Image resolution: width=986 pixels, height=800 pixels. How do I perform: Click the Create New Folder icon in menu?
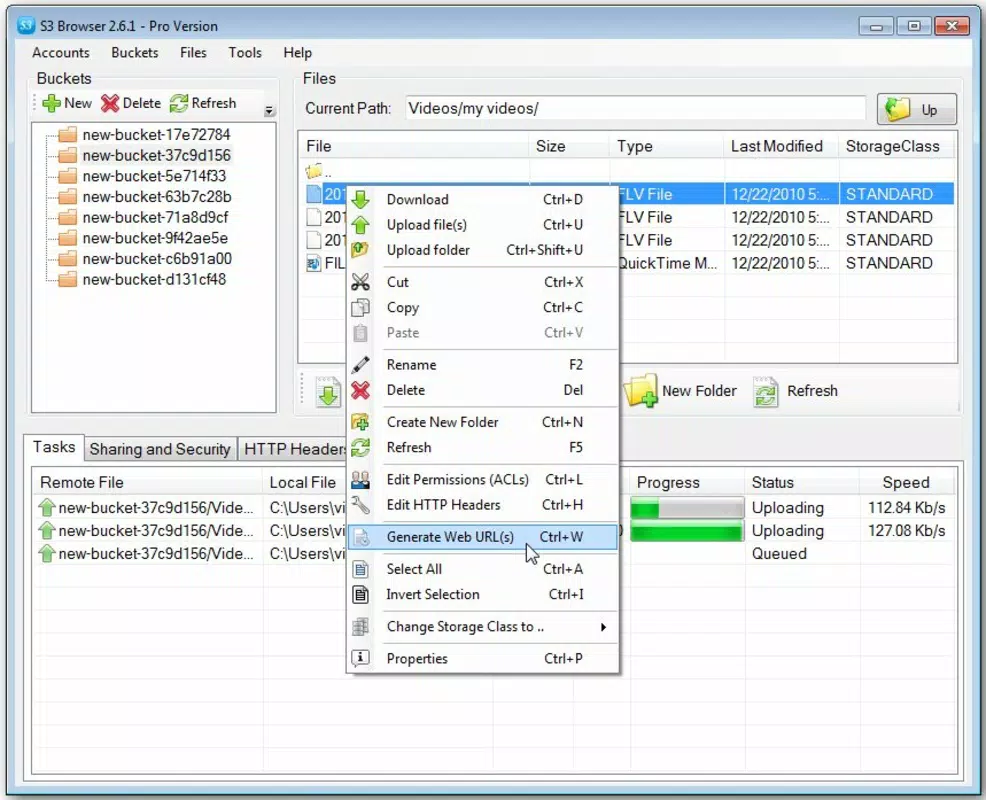[x=360, y=422]
